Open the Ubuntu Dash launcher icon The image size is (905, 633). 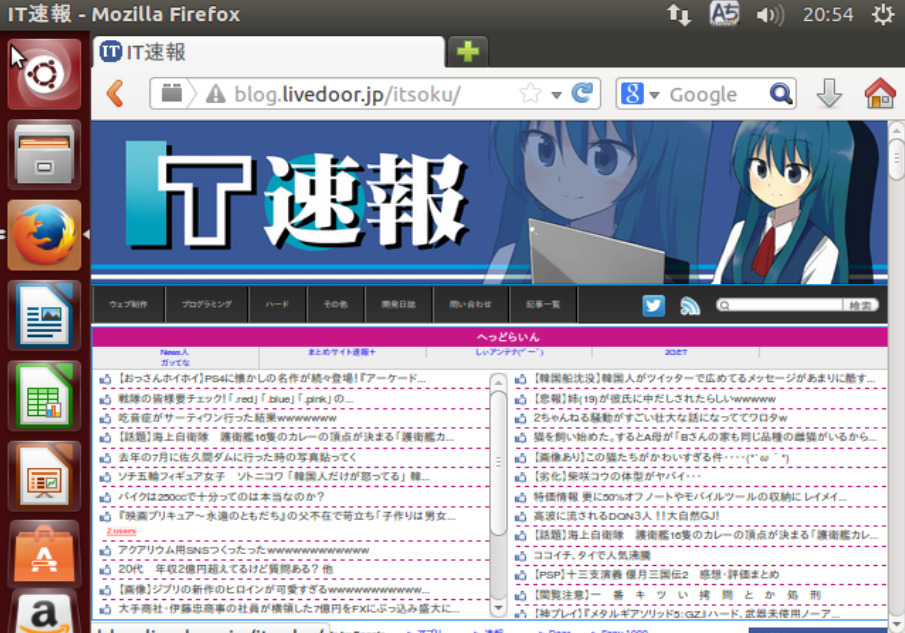tap(44, 74)
